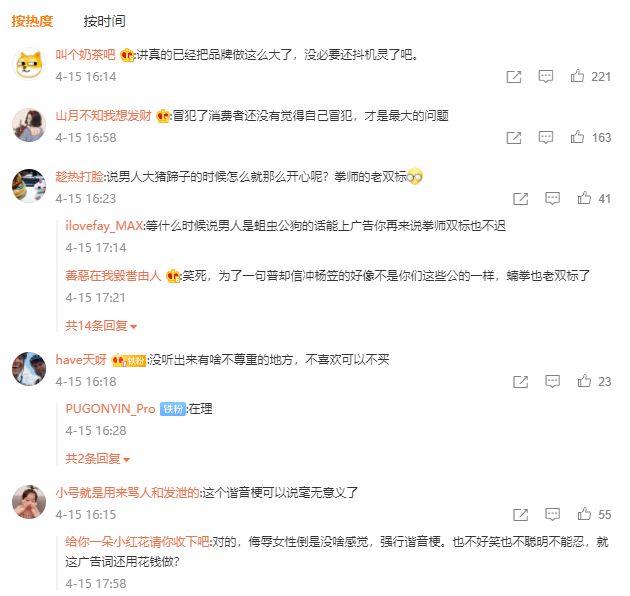Open the 给你一朵小红花请你收下吧 profile link
Viewport: 630px width, 596px height.
137,542
